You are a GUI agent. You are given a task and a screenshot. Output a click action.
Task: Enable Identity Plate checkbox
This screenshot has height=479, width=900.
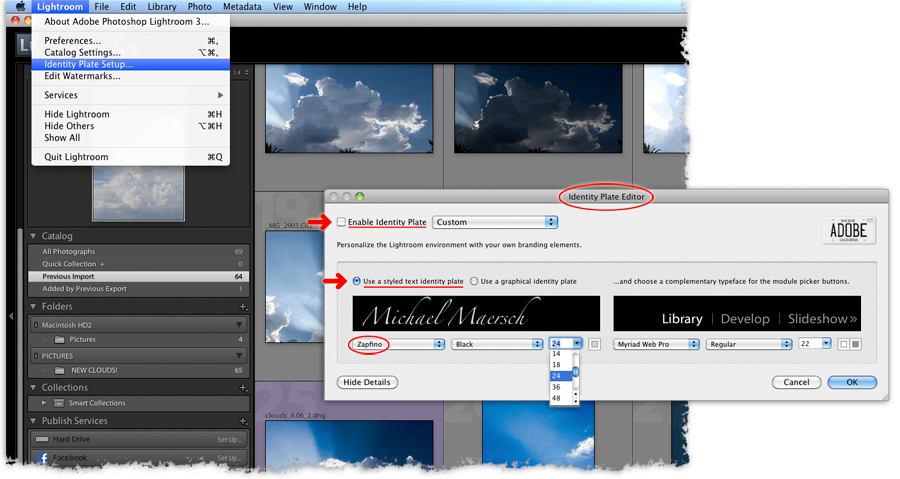tap(342, 222)
